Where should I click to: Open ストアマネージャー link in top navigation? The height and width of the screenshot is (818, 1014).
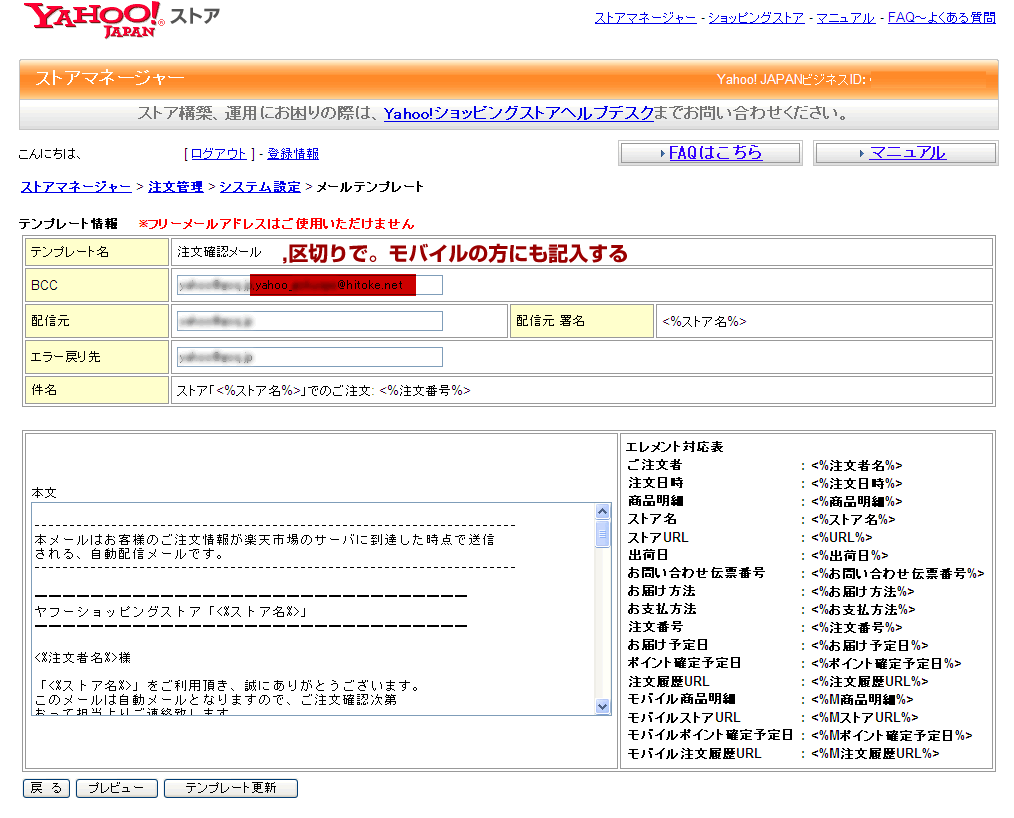click(646, 18)
